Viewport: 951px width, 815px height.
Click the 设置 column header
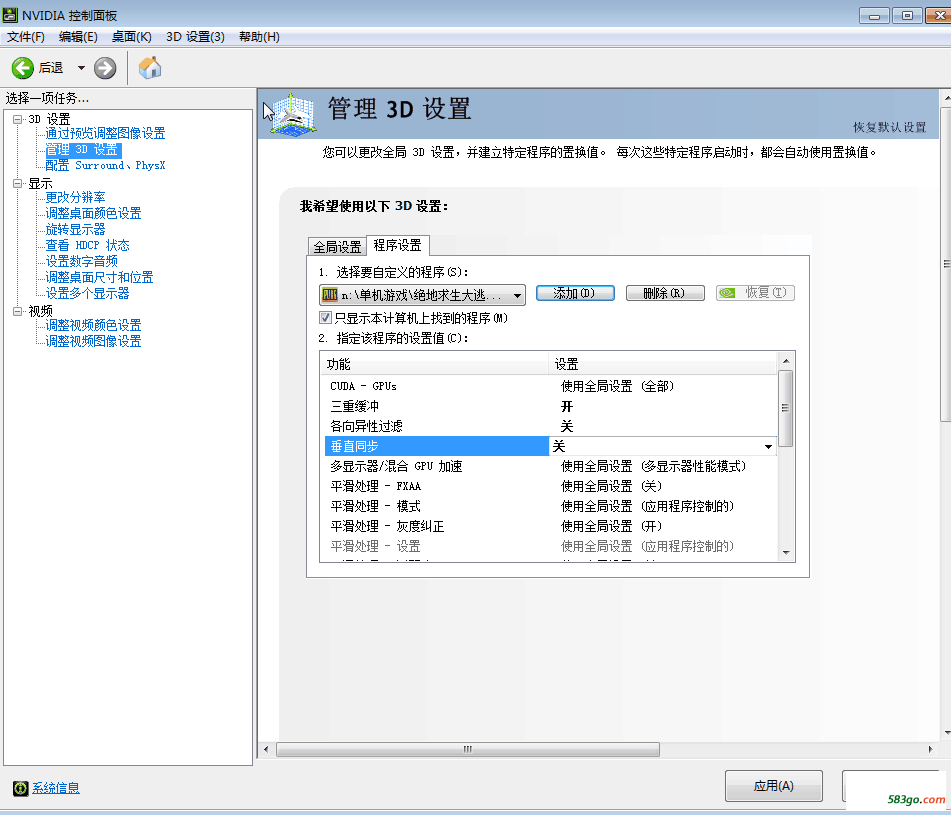[662, 364]
